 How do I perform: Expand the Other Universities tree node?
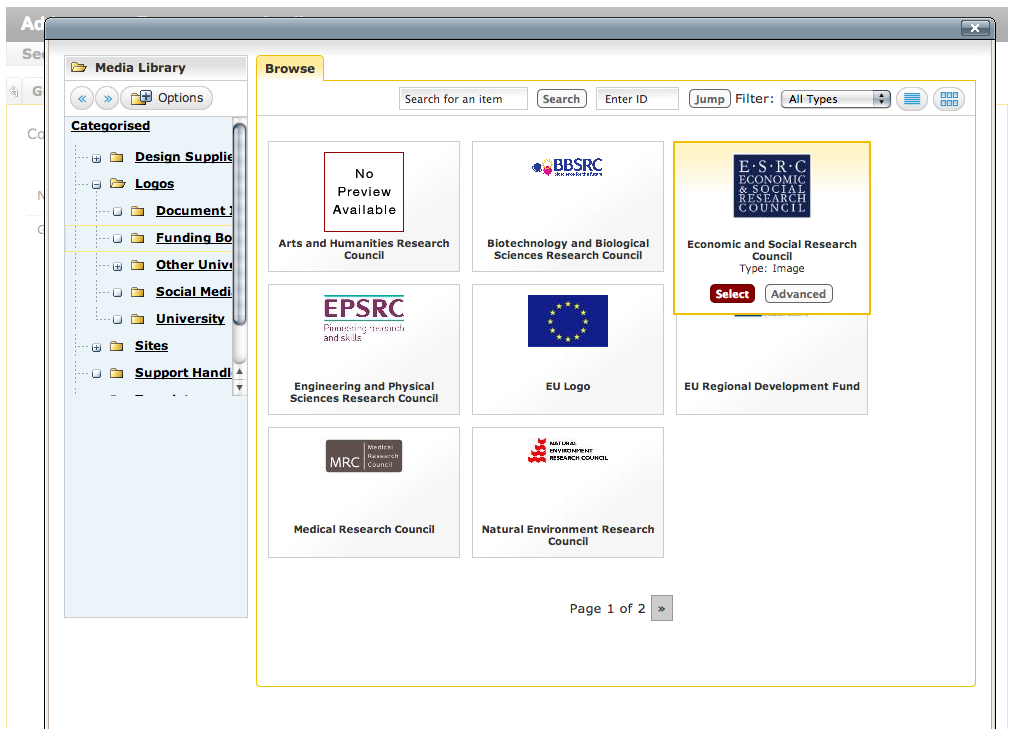[117, 266]
